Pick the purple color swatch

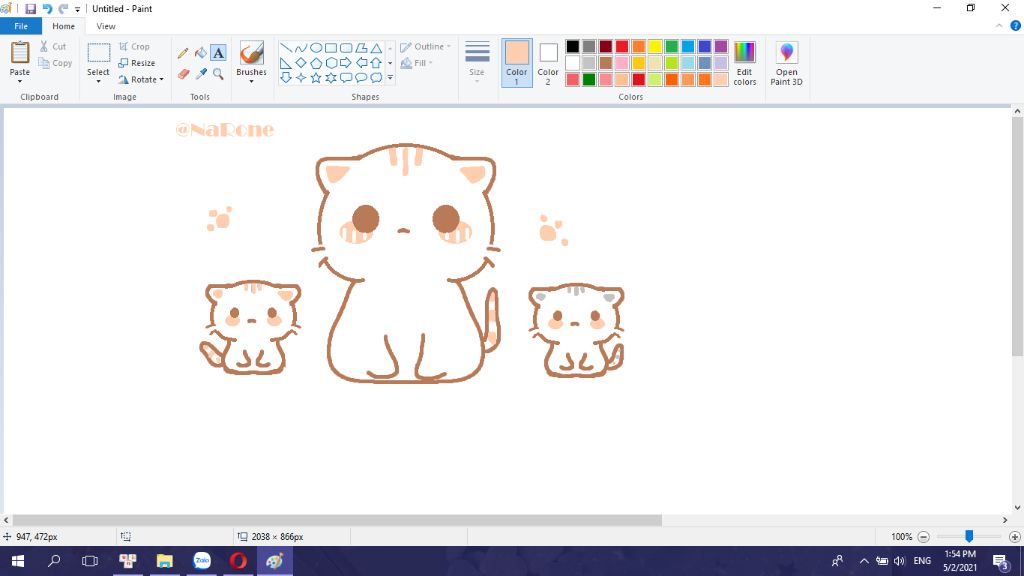click(721, 46)
